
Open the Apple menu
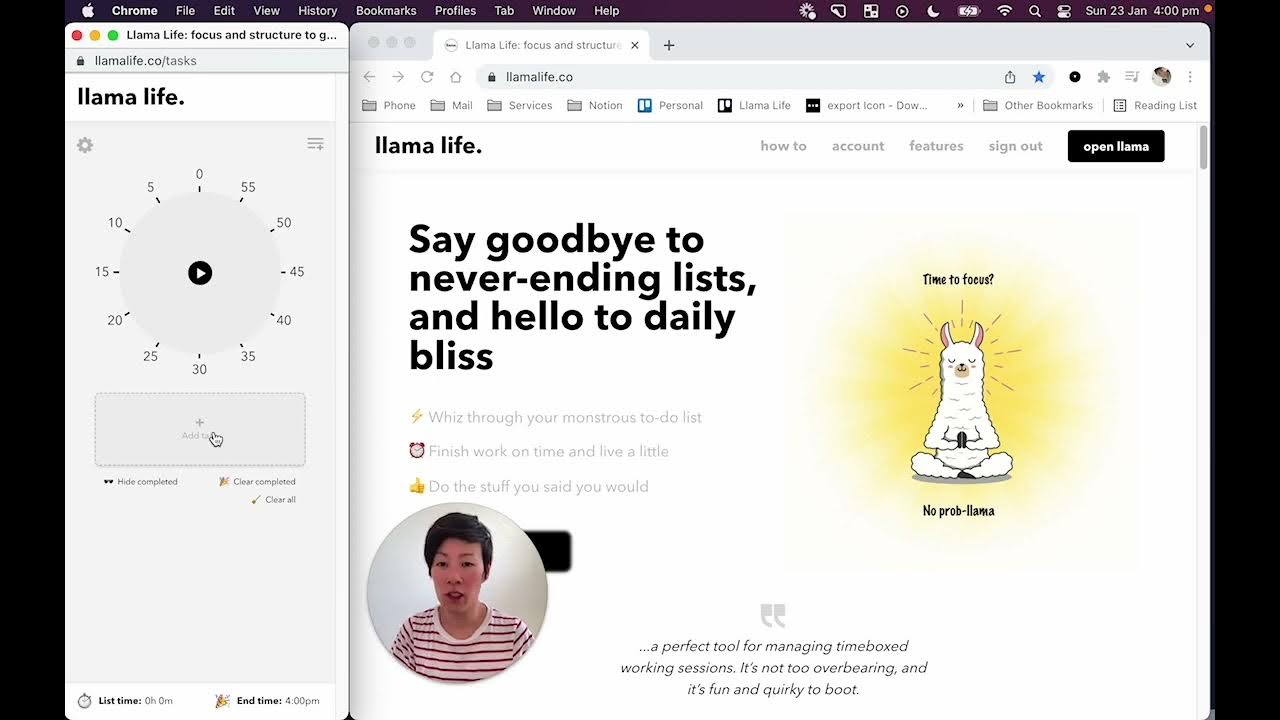(x=87, y=10)
